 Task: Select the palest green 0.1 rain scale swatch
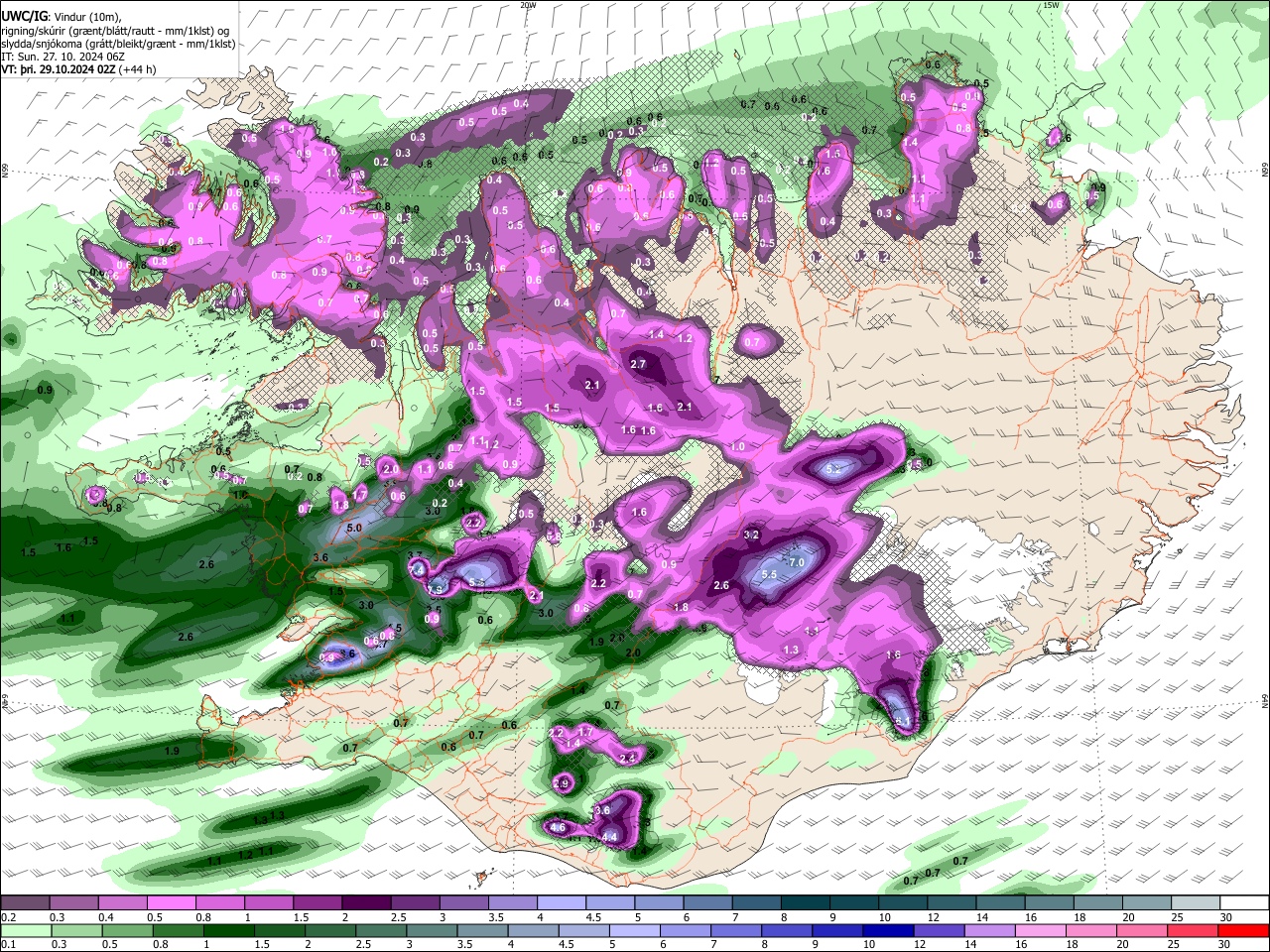coord(25,930)
